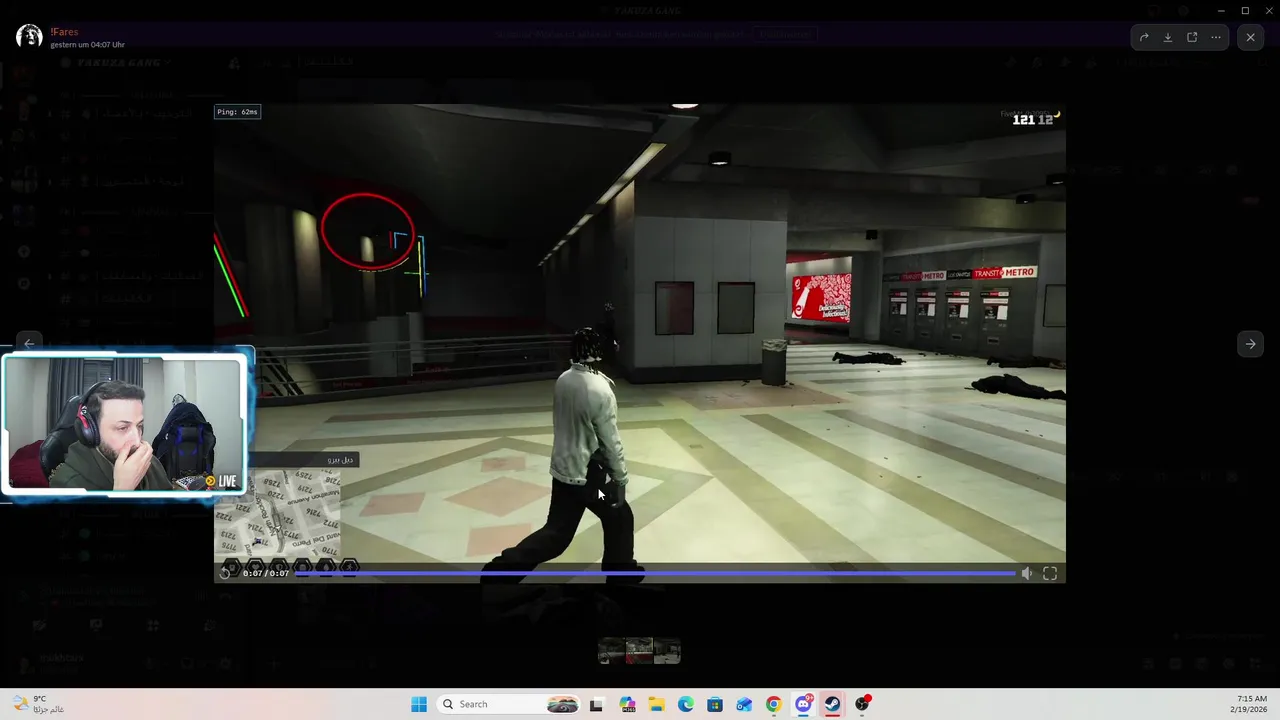This screenshot has width=1280, height=720.
Task: Select the third thumbnail in the media strip
Action: 667,651
